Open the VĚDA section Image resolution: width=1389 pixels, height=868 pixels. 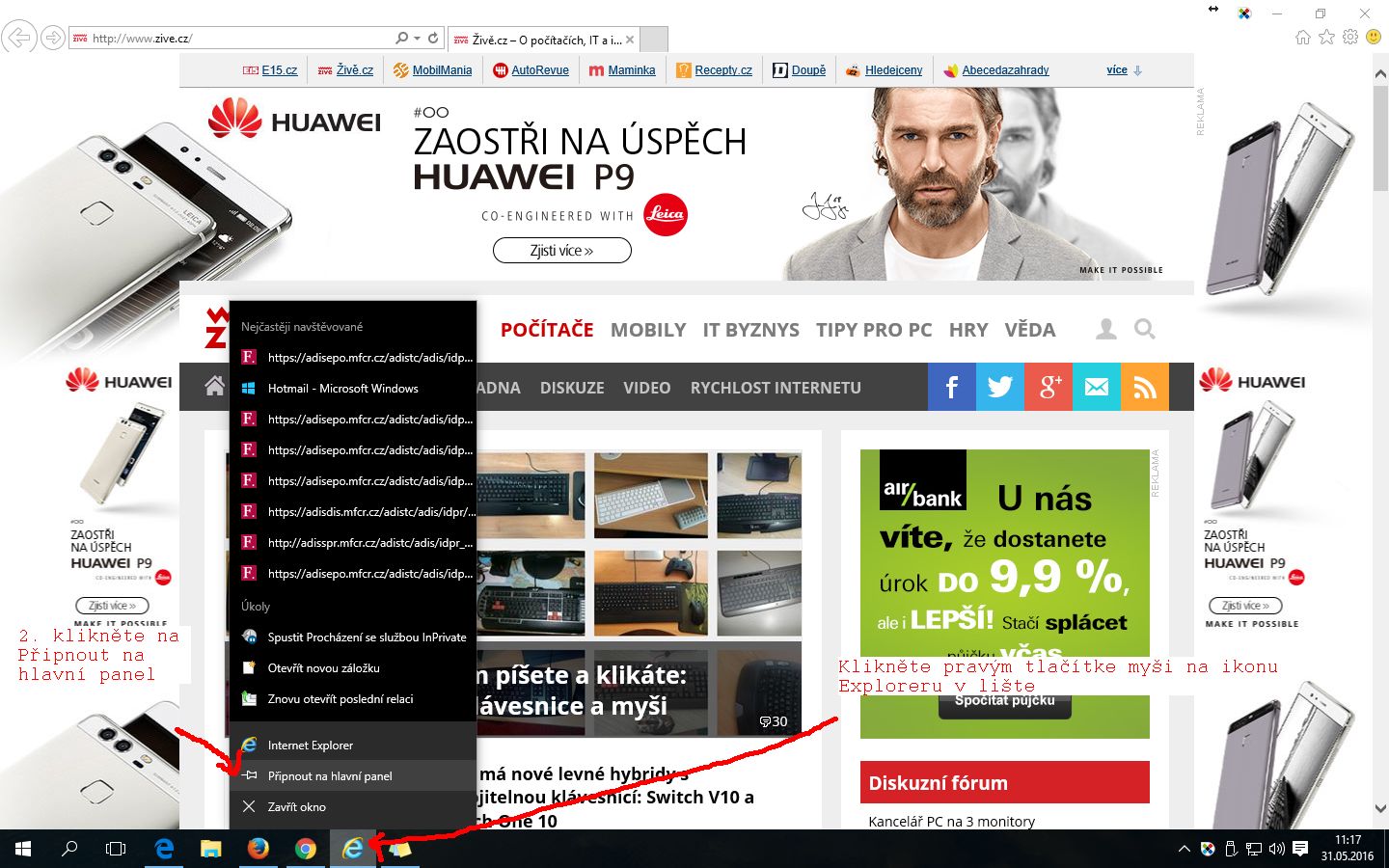[x=1030, y=330]
